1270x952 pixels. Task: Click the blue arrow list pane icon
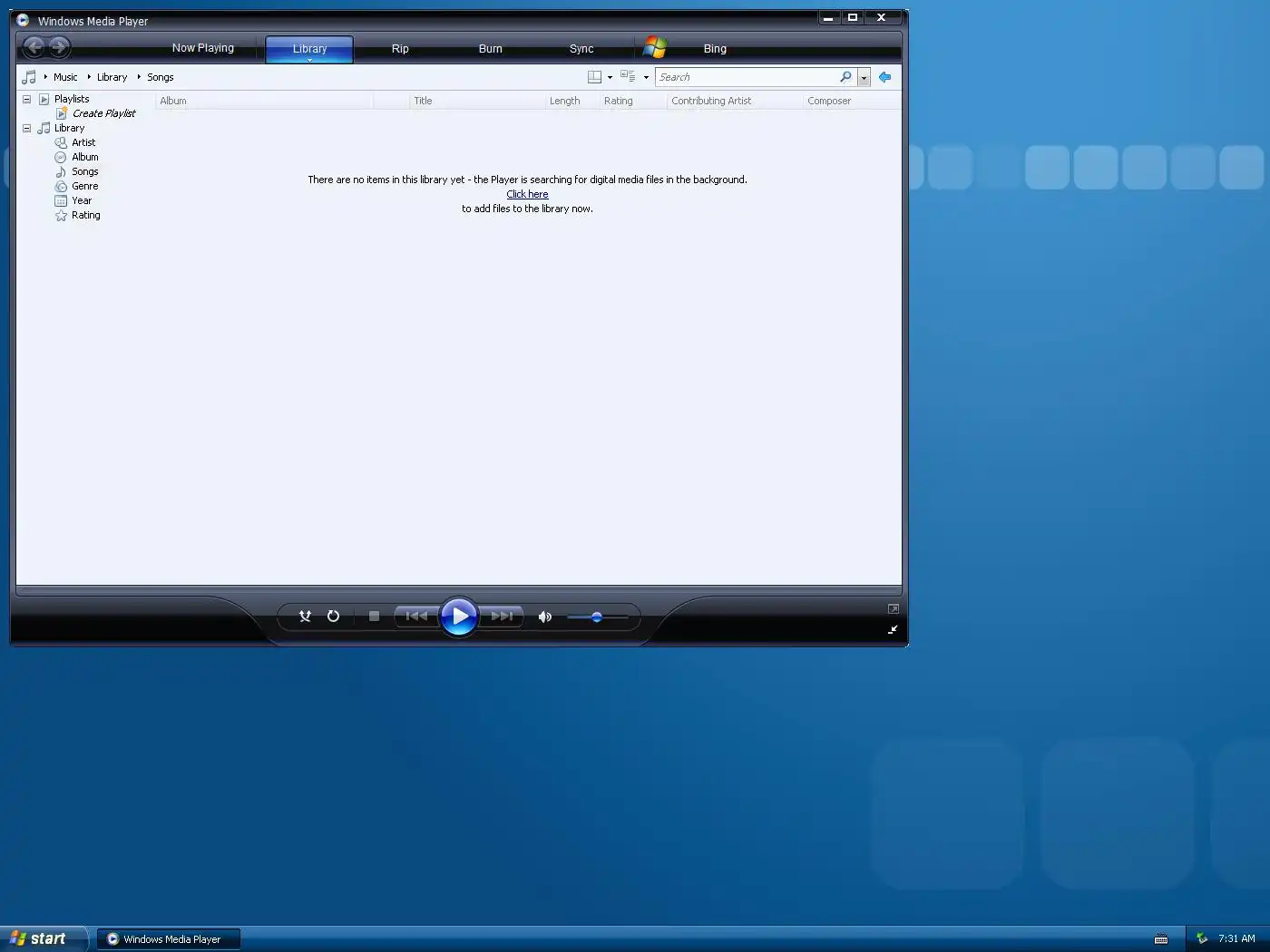(x=884, y=77)
